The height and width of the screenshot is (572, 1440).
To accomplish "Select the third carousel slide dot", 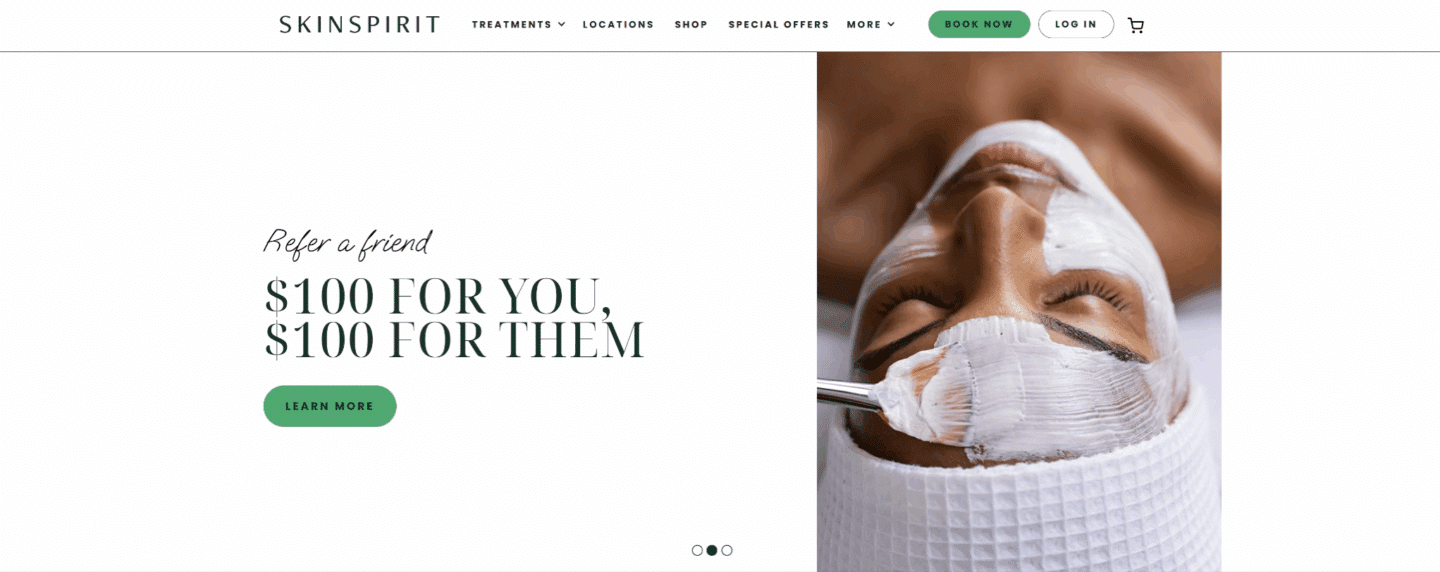I will tap(727, 550).
